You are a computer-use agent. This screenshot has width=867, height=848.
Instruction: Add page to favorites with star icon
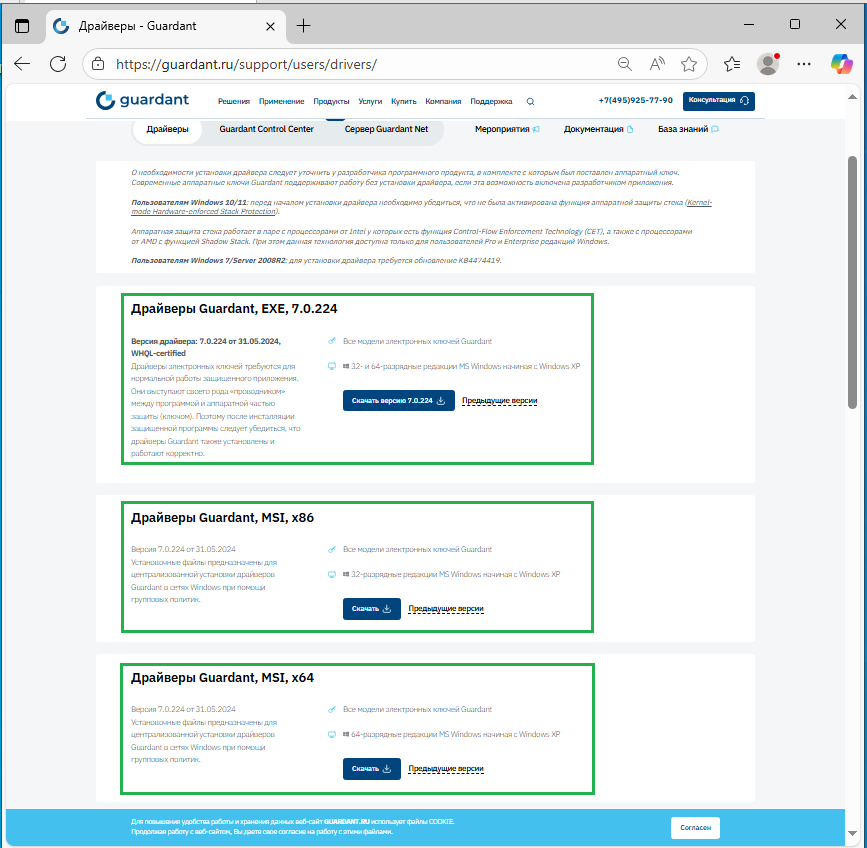pyautogui.click(x=689, y=64)
